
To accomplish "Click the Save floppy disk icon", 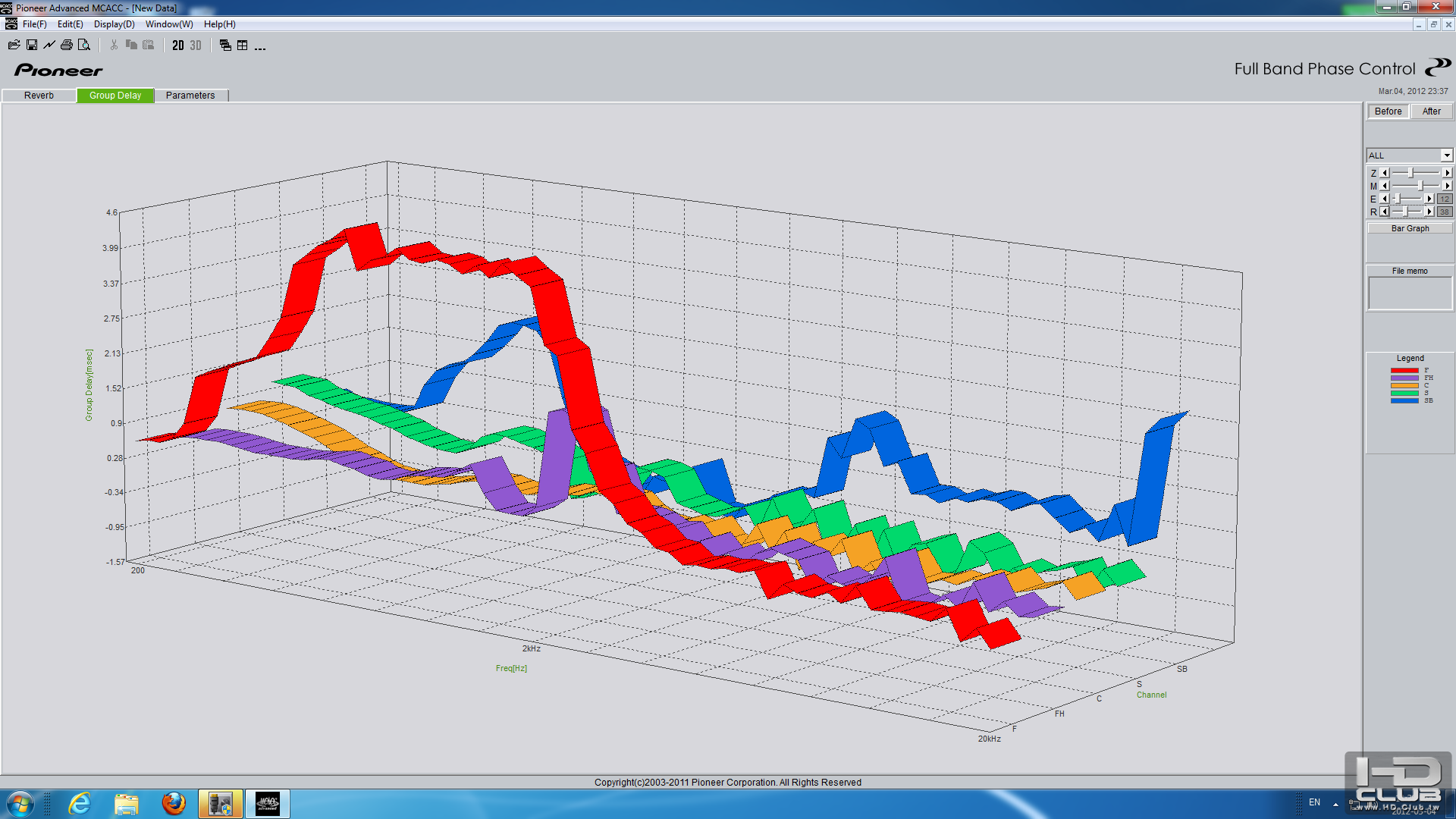I will coord(32,45).
